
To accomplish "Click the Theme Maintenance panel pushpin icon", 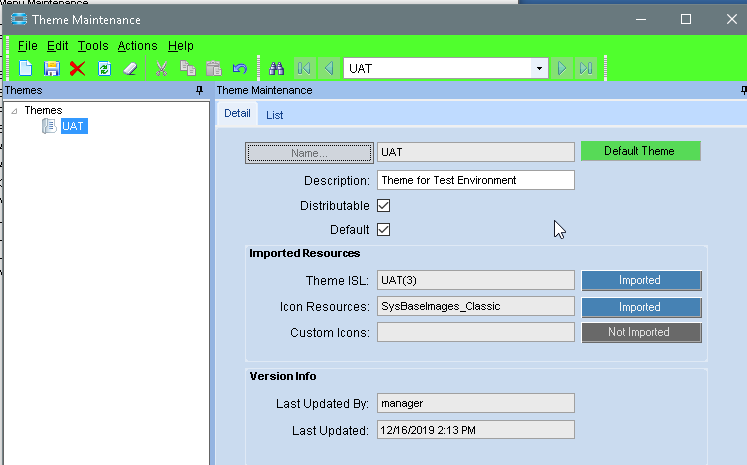I will tap(743, 90).
